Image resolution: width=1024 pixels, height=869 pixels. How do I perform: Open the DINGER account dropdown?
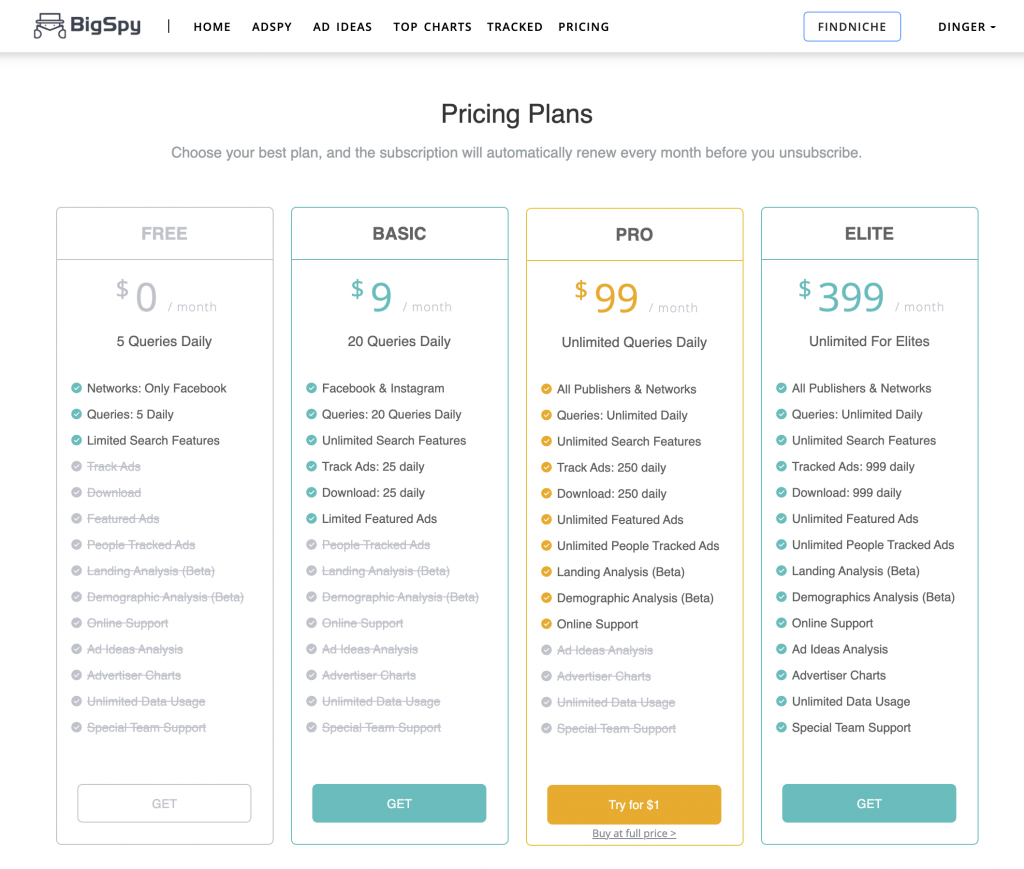coord(966,27)
